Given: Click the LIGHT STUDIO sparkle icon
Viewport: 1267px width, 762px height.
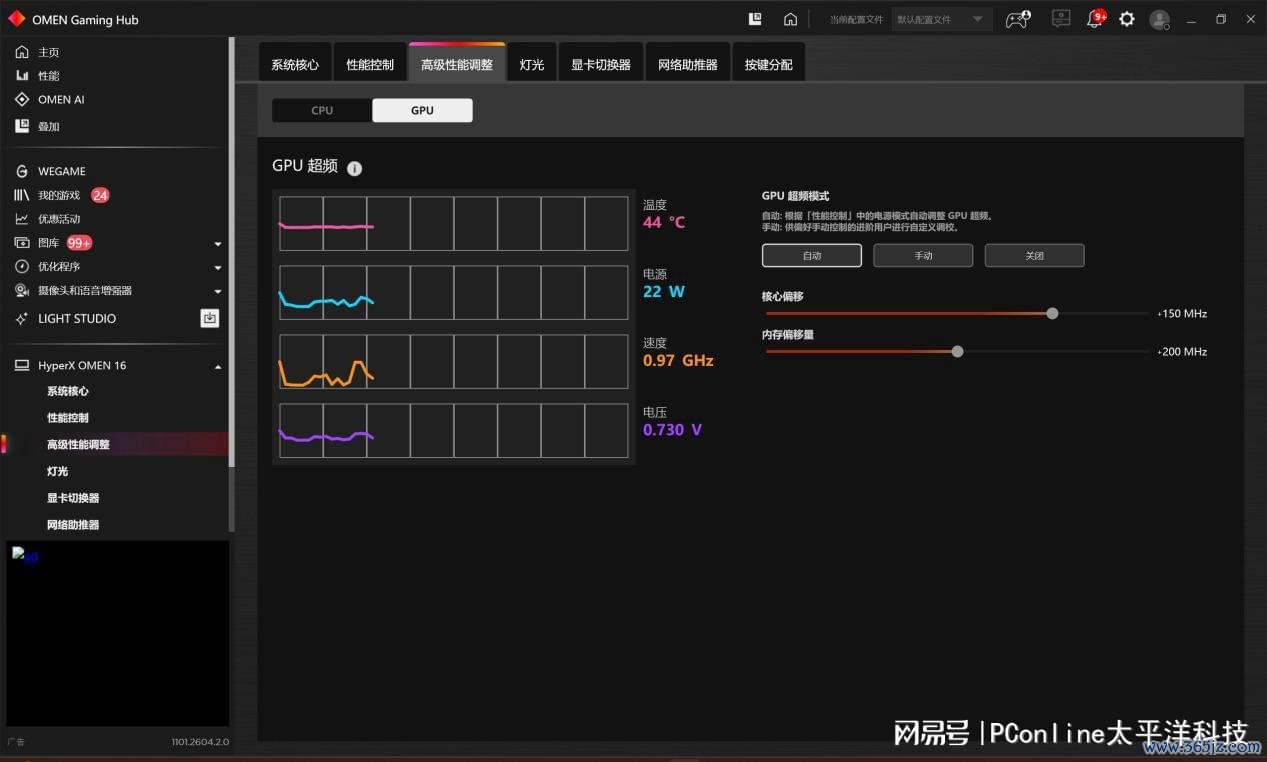Looking at the screenshot, I should [22, 319].
